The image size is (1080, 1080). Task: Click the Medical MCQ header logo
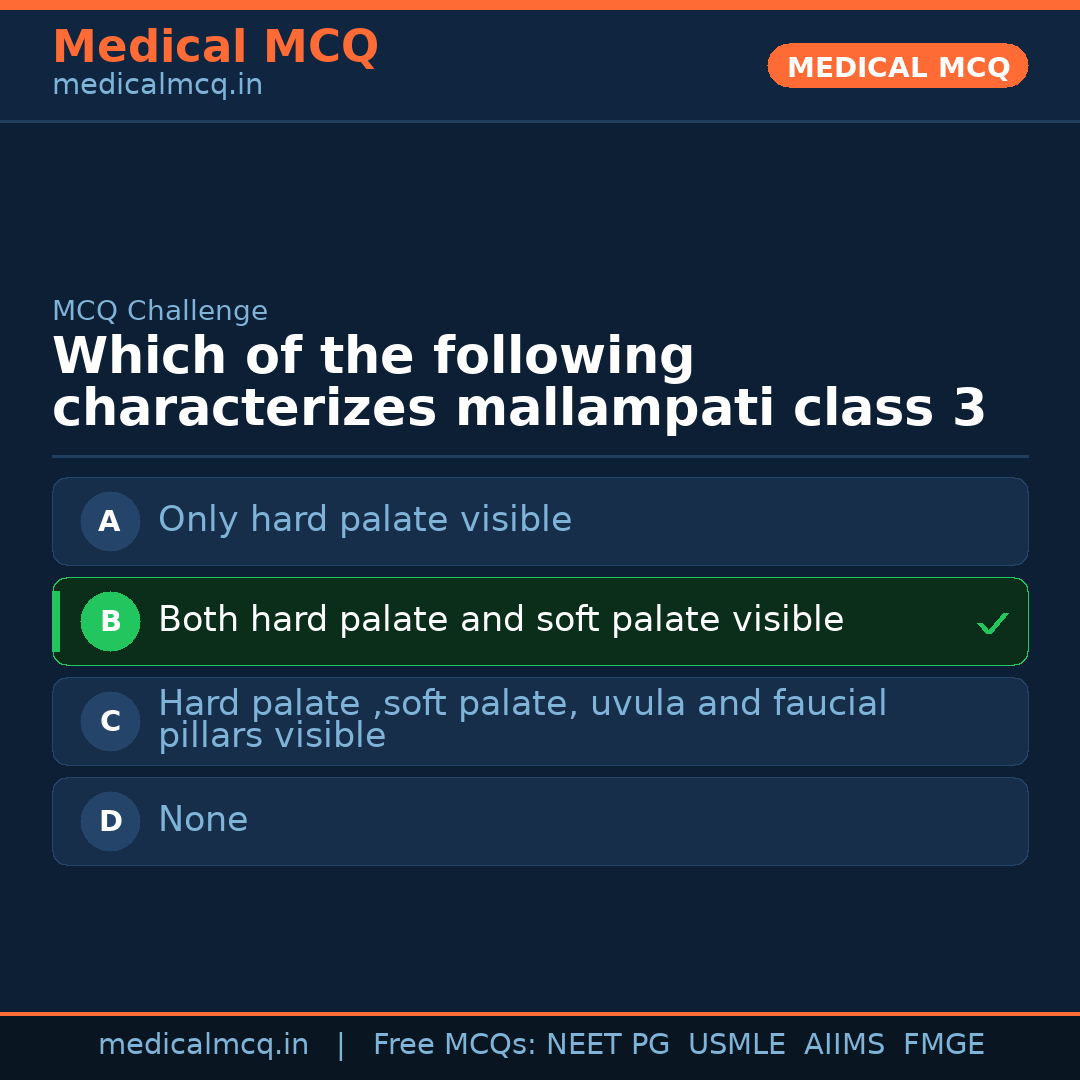215,47
